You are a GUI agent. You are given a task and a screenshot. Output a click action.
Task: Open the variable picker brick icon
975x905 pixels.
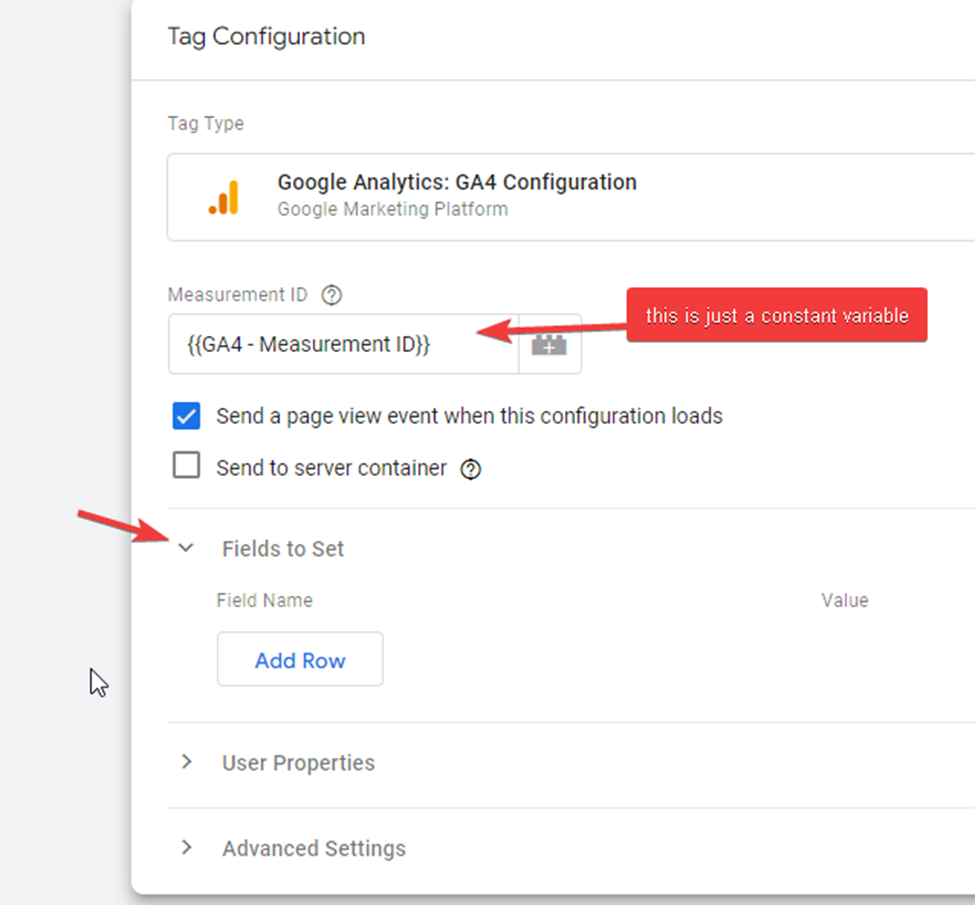[x=549, y=345]
